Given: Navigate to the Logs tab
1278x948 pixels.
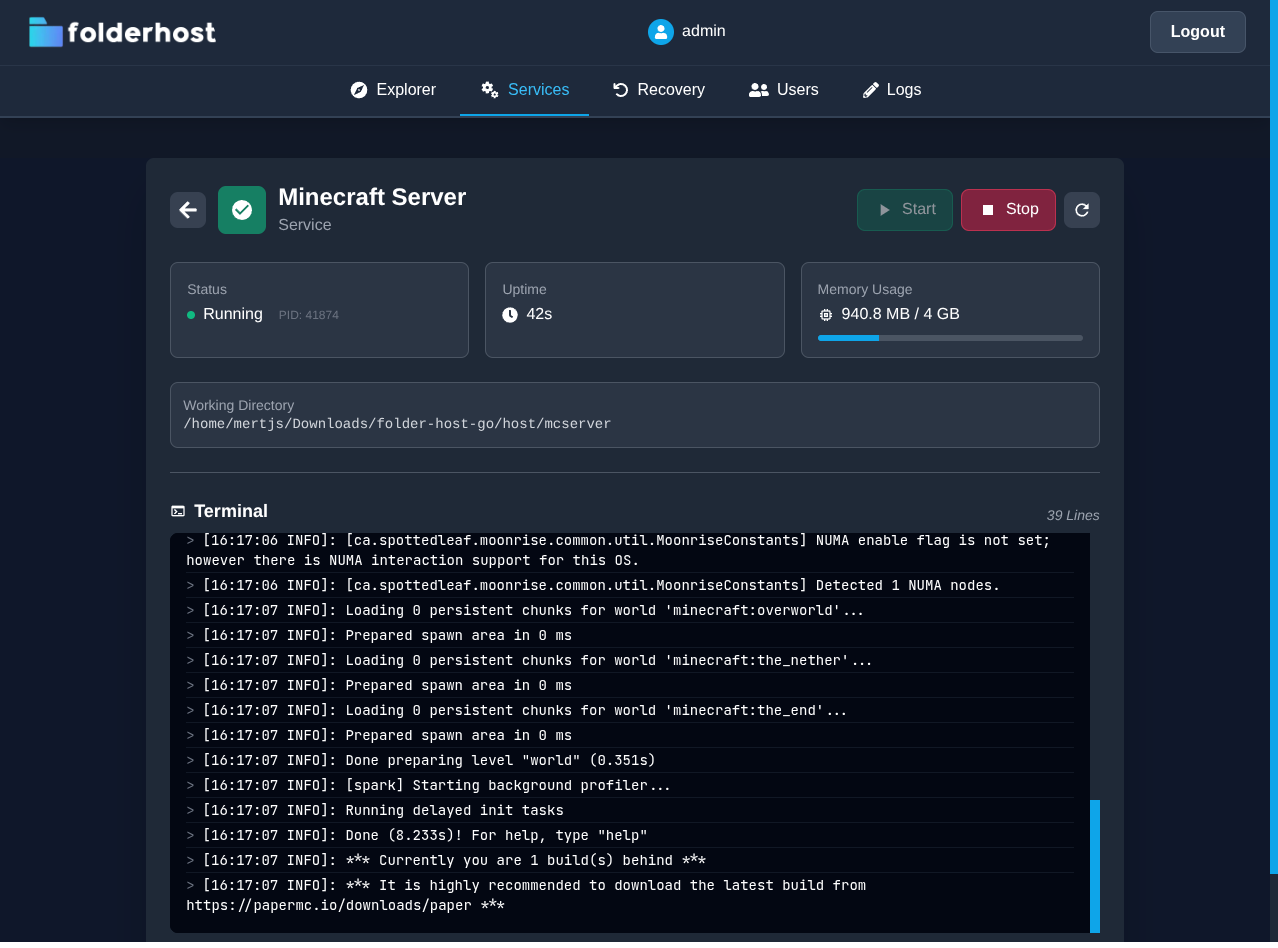Looking at the screenshot, I should [891, 90].
